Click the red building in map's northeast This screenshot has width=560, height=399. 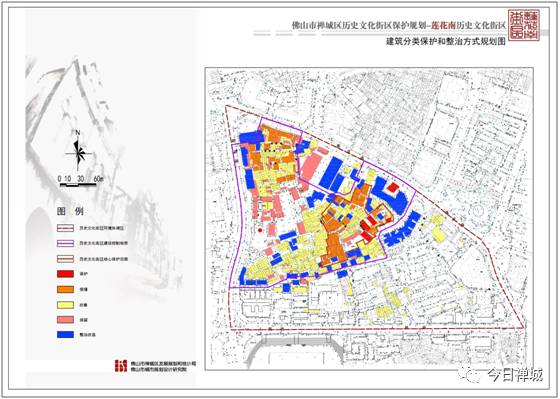pos(393,187)
